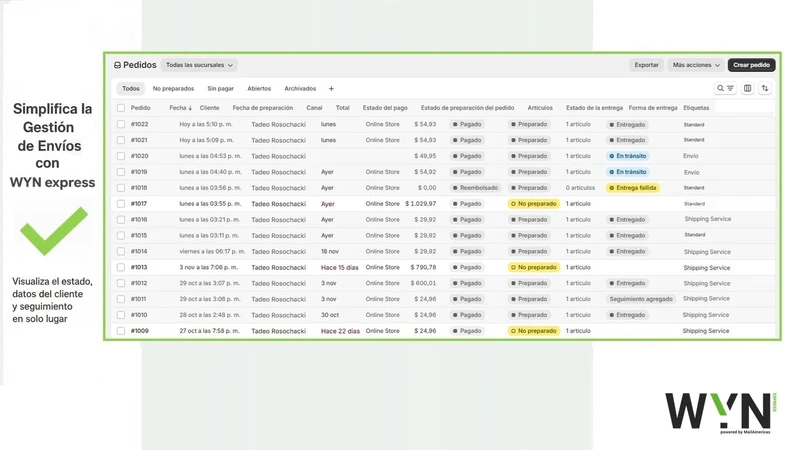The image size is (800, 450).
Task: Switch to the Archivados tab
Action: click(300, 89)
